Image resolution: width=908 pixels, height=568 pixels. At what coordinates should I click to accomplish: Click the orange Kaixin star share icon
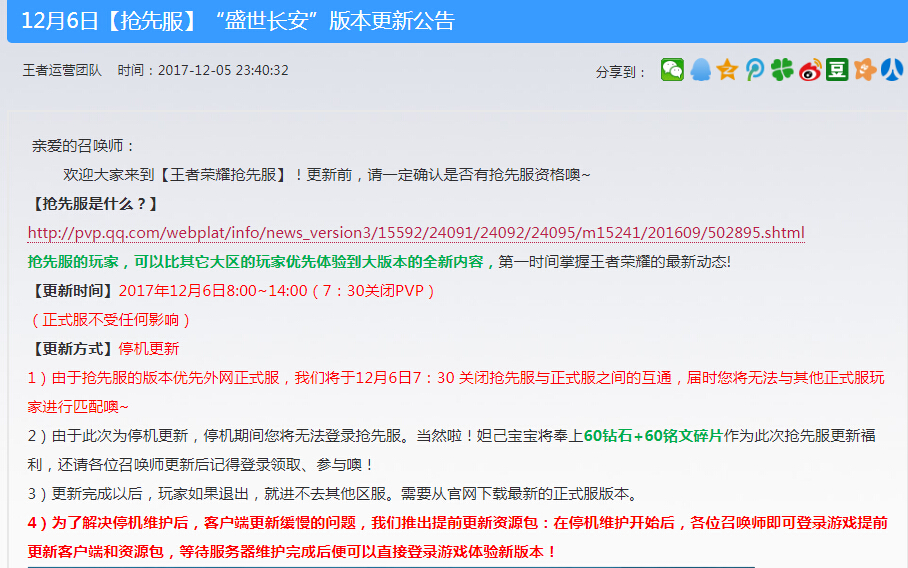click(865, 70)
